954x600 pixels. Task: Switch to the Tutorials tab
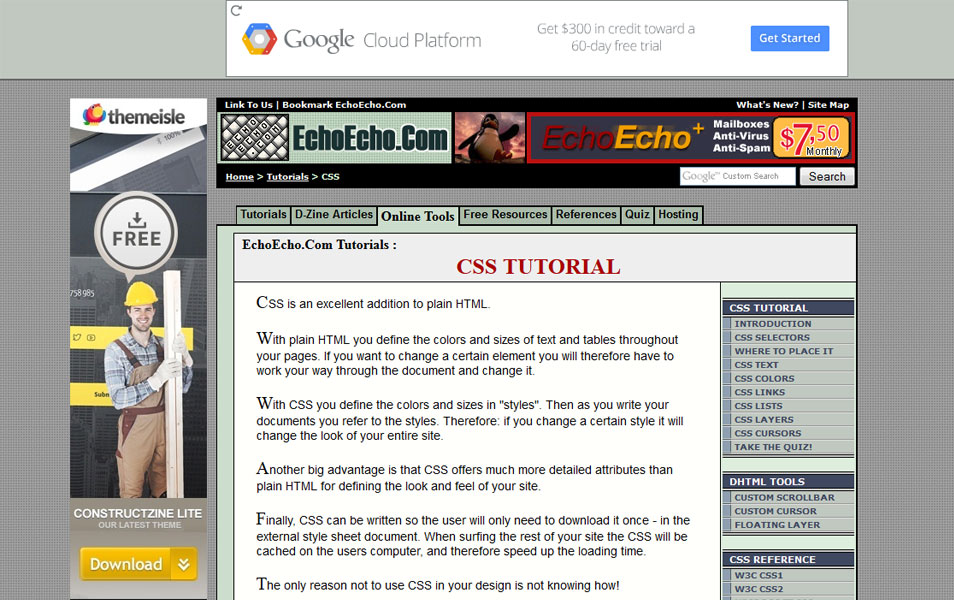click(263, 214)
